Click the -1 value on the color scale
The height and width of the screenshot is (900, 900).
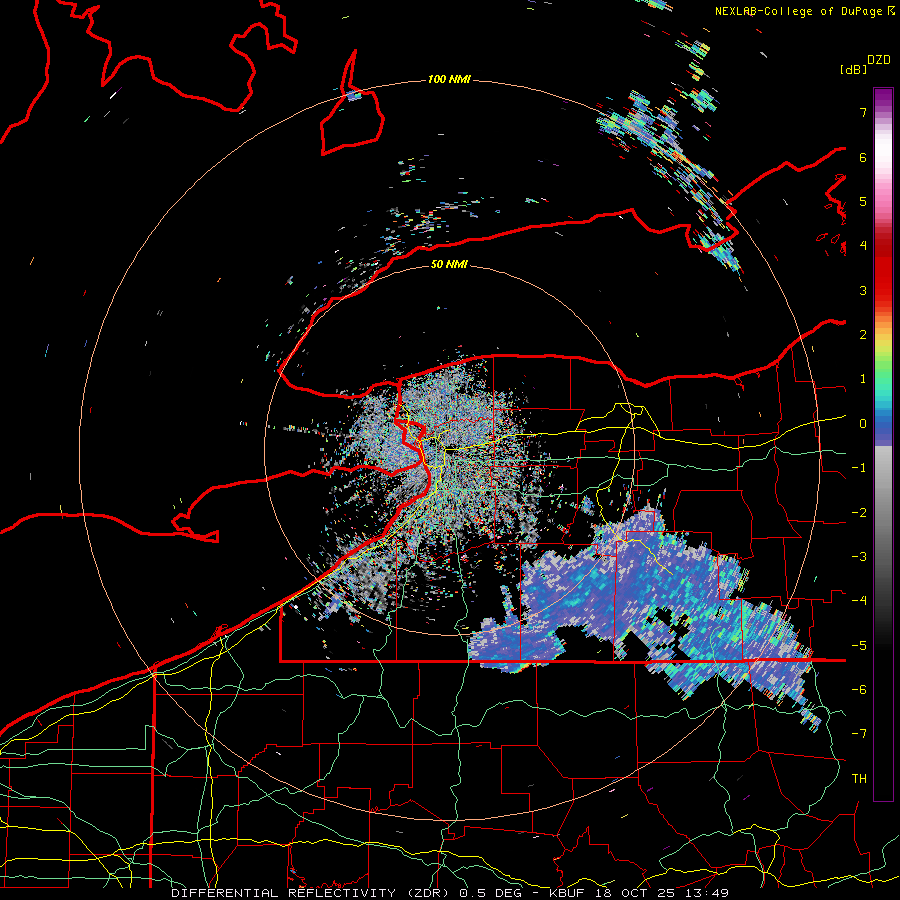click(x=859, y=468)
